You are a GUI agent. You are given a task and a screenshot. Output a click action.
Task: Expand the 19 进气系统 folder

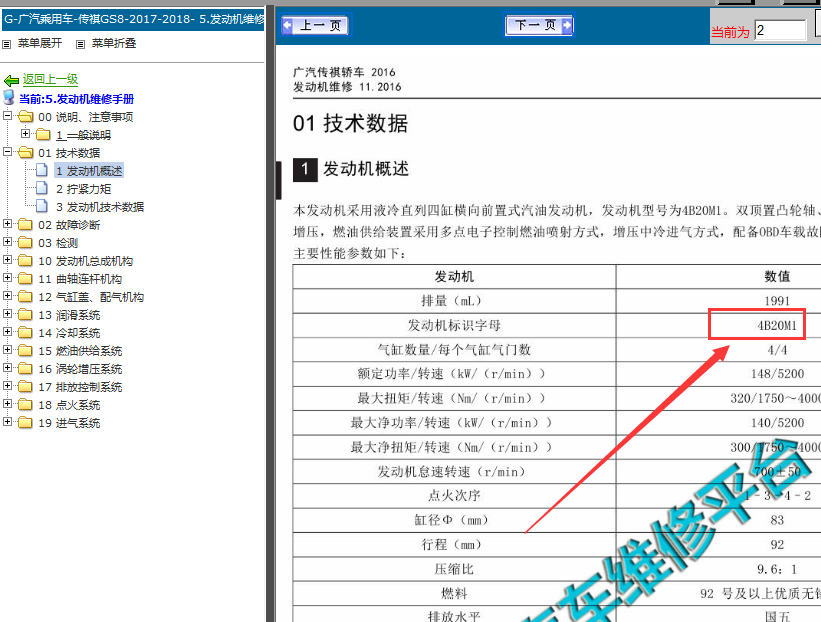click(7, 421)
